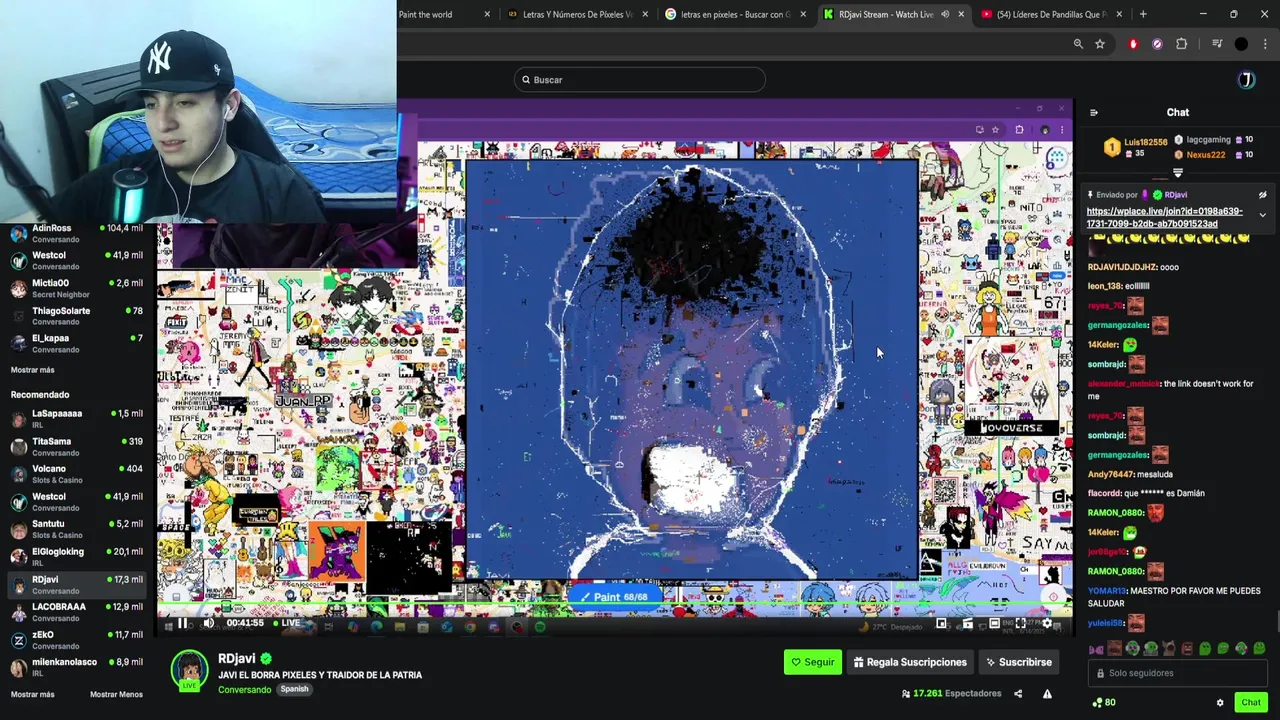The width and height of the screenshot is (1280, 720).
Task: Open pinned wplace.live link
Action: pos(1164,217)
